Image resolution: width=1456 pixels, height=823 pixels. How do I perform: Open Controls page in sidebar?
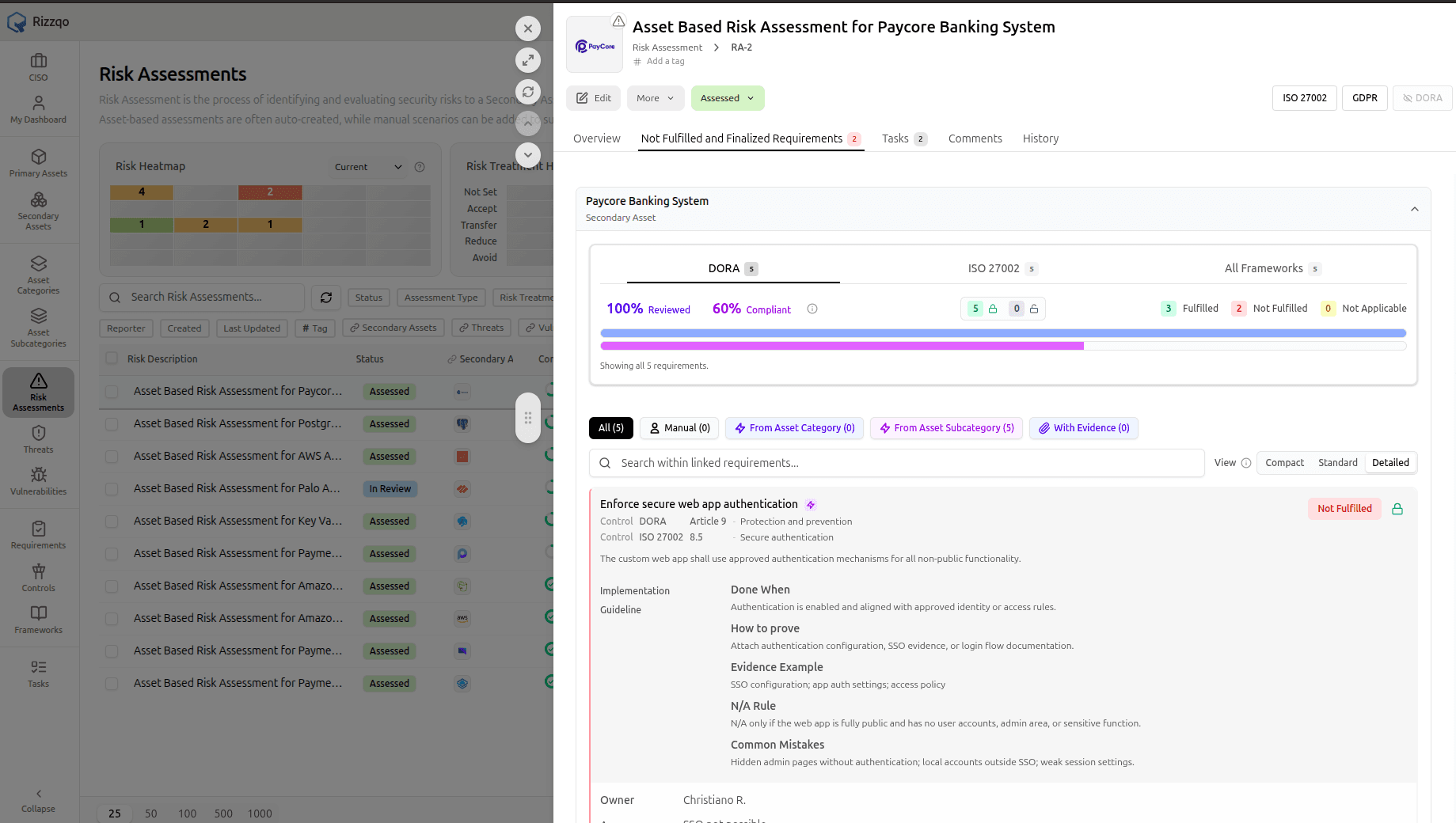click(38, 578)
